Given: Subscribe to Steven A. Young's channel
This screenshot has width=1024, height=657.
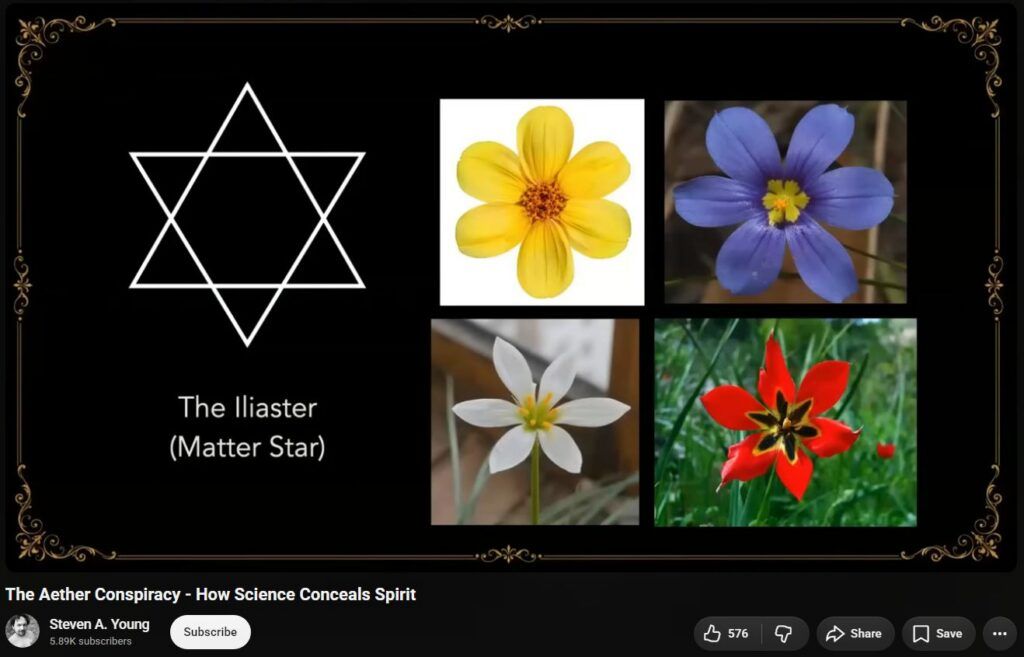Looking at the screenshot, I should [x=210, y=632].
